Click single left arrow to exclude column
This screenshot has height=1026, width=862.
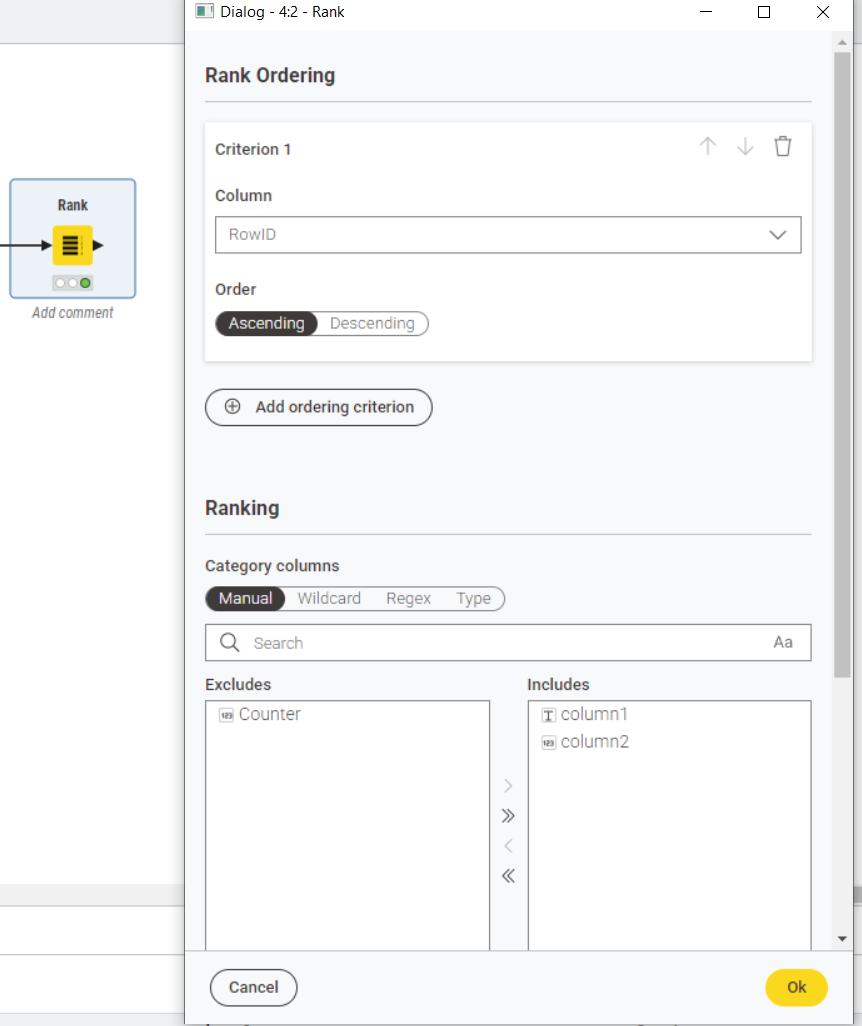coord(508,846)
